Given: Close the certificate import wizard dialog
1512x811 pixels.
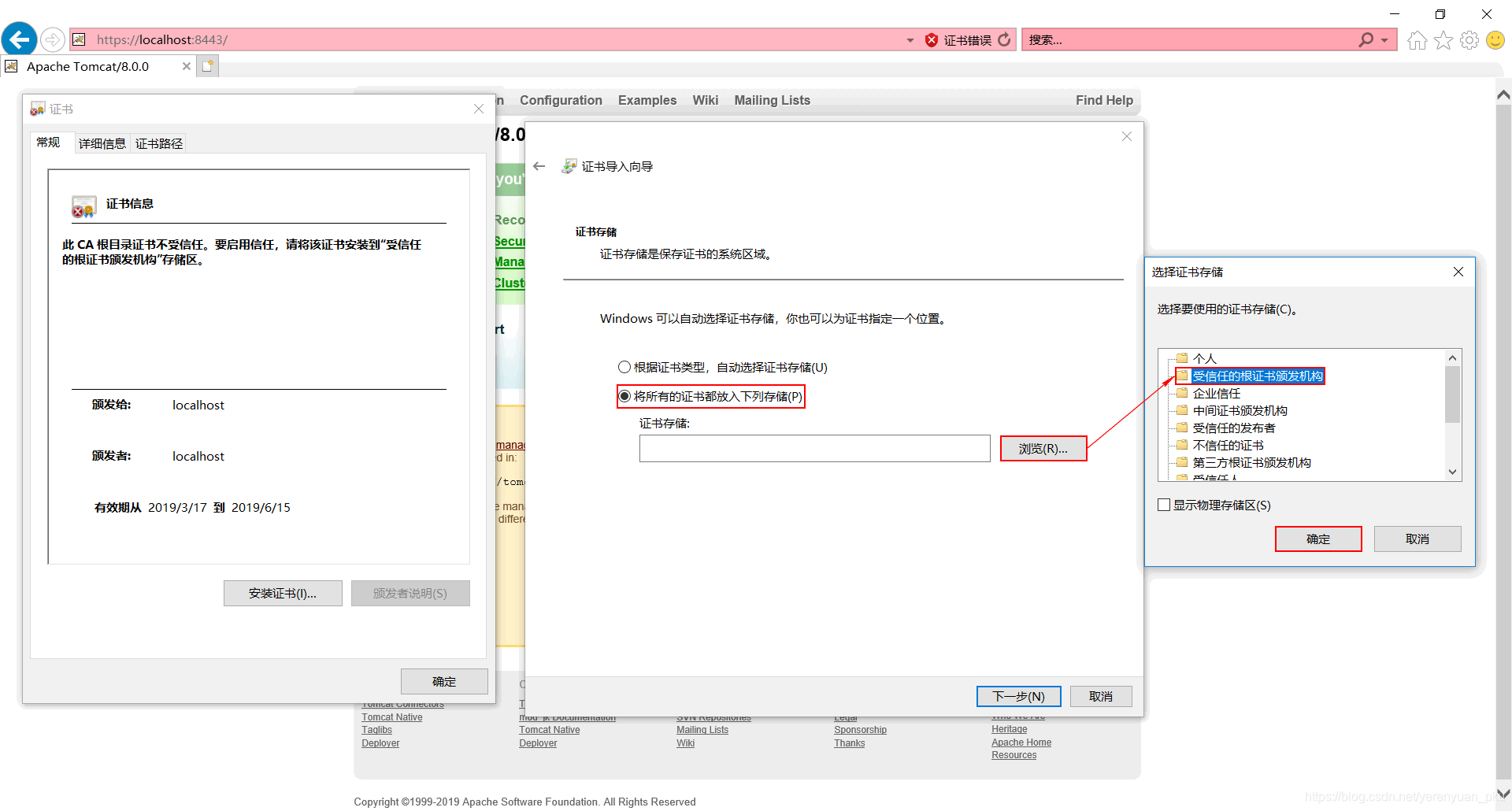Looking at the screenshot, I should (1127, 136).
